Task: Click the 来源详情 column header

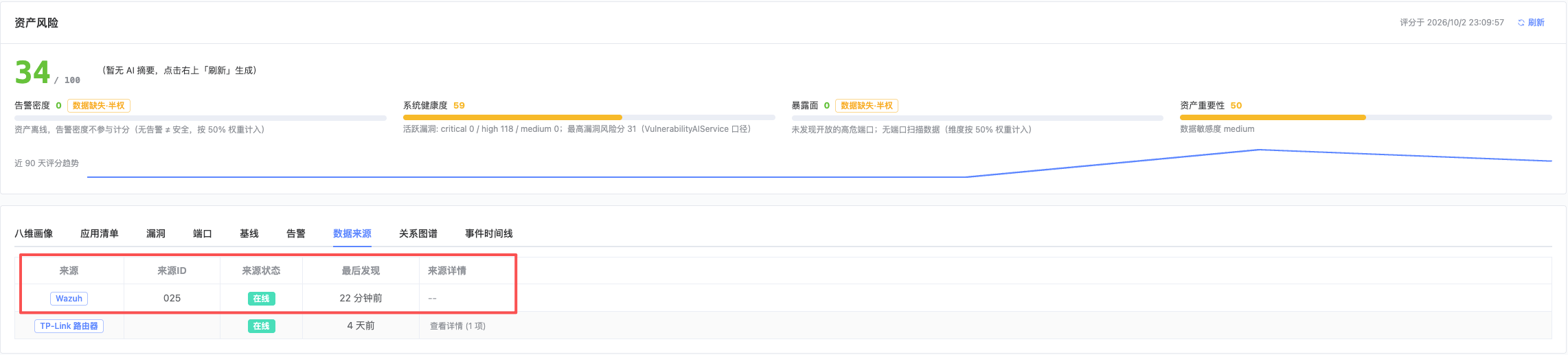Action: [447, 271]
